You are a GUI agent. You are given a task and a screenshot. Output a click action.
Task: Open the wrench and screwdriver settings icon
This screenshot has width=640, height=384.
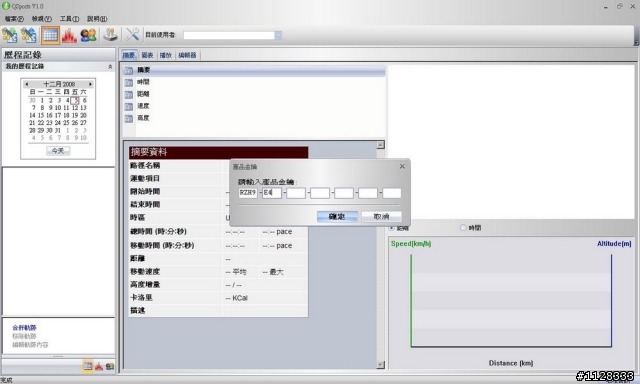(132, 35)
